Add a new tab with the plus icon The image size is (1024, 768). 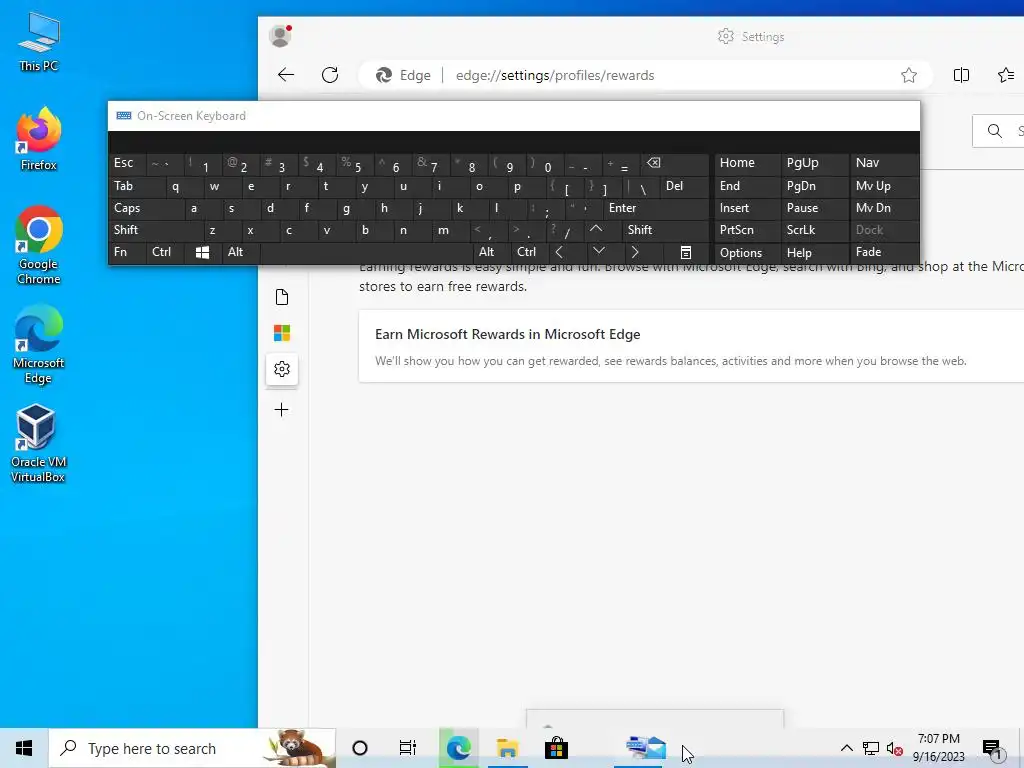281,409
